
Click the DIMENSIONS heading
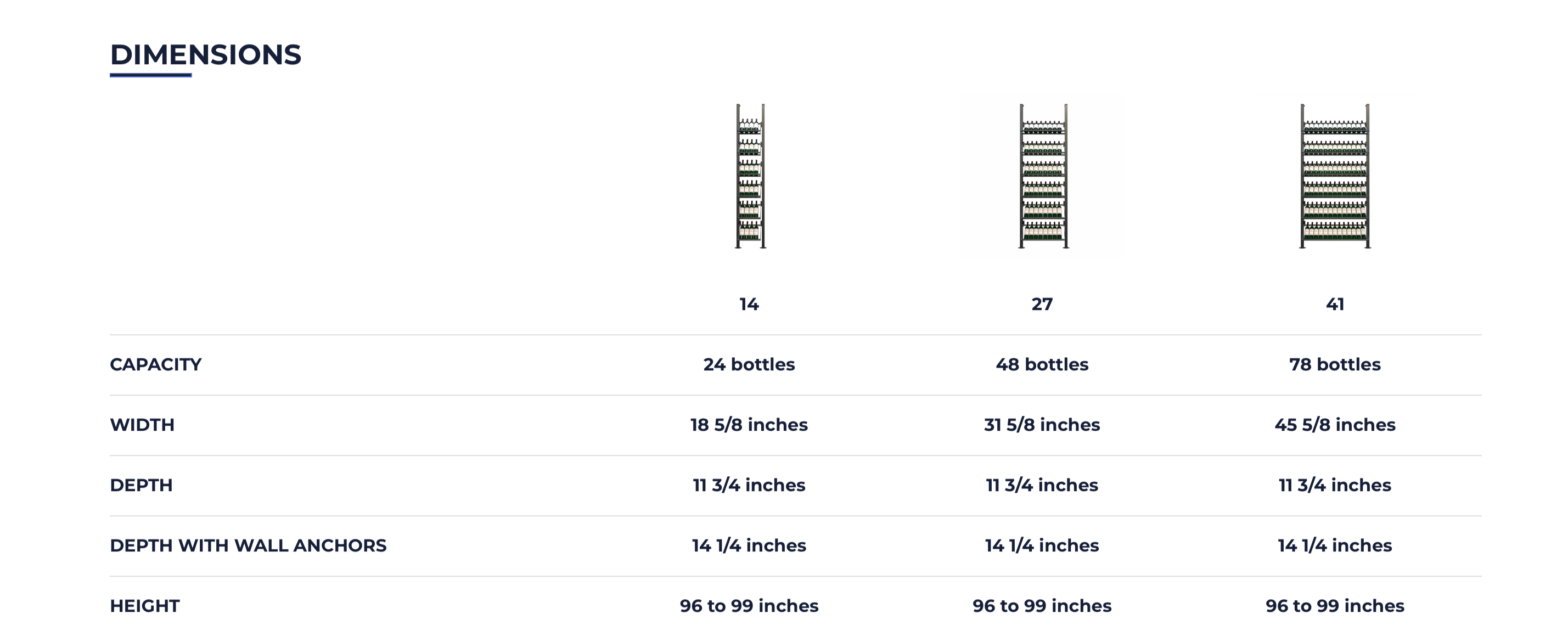(x=205, y=55)
